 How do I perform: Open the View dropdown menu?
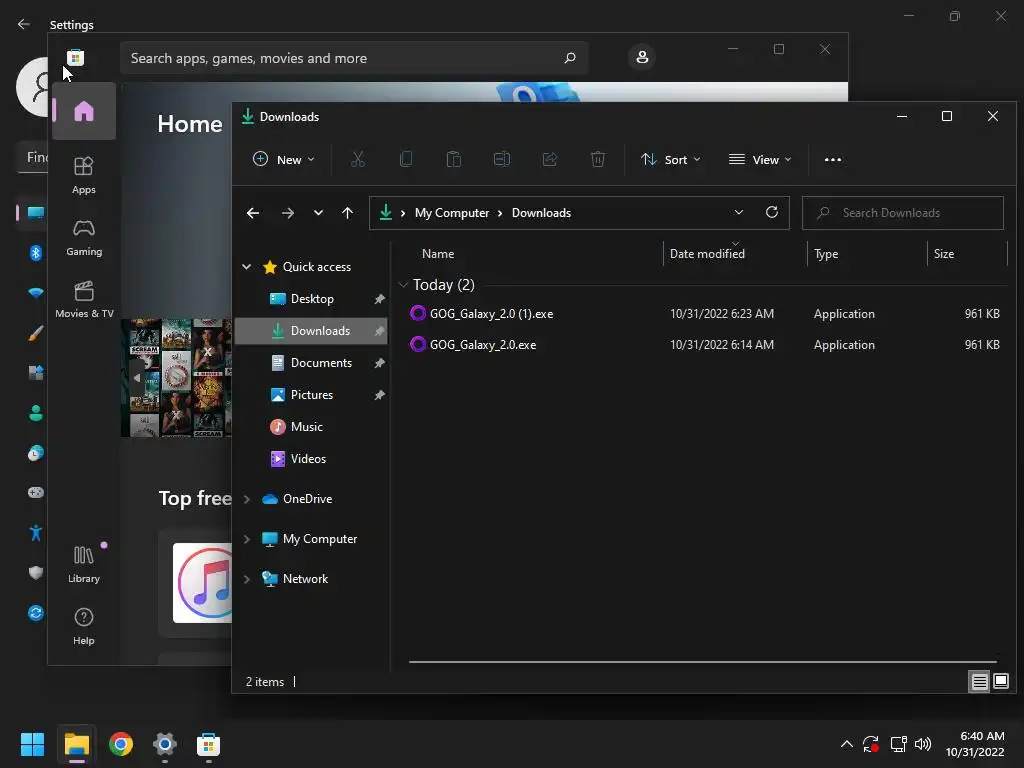(760, 159)
